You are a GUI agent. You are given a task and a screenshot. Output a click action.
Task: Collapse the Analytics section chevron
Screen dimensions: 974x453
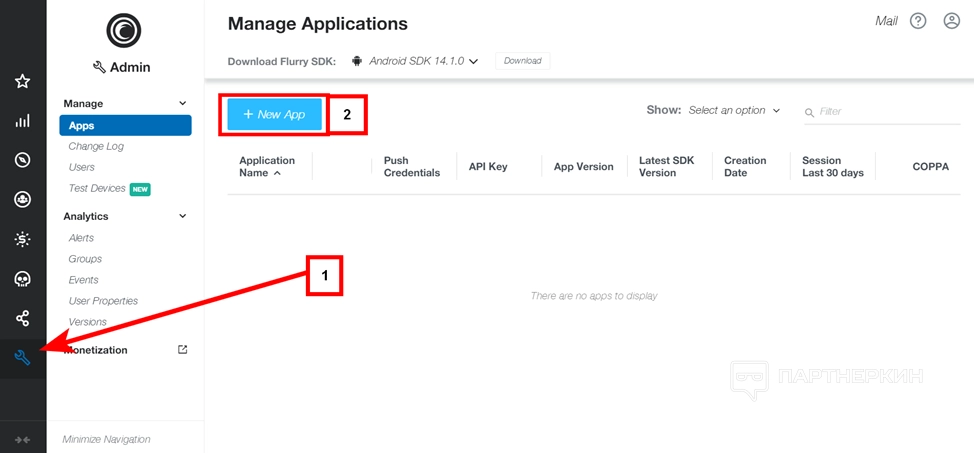tap(182, 216)
